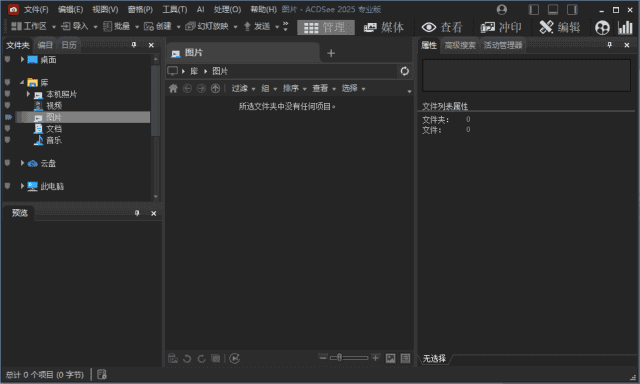640x384 pixels.
Task: Pin the 预览 preview panel
Action: coord(137,213)
